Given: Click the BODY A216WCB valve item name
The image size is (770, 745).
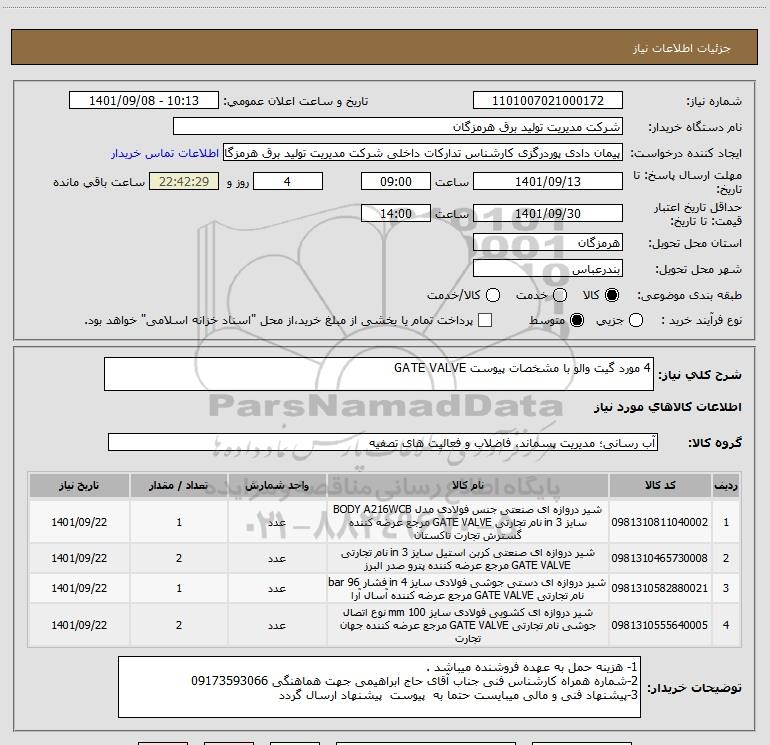Looking at the screenshot, I should (x=468, y=522).
